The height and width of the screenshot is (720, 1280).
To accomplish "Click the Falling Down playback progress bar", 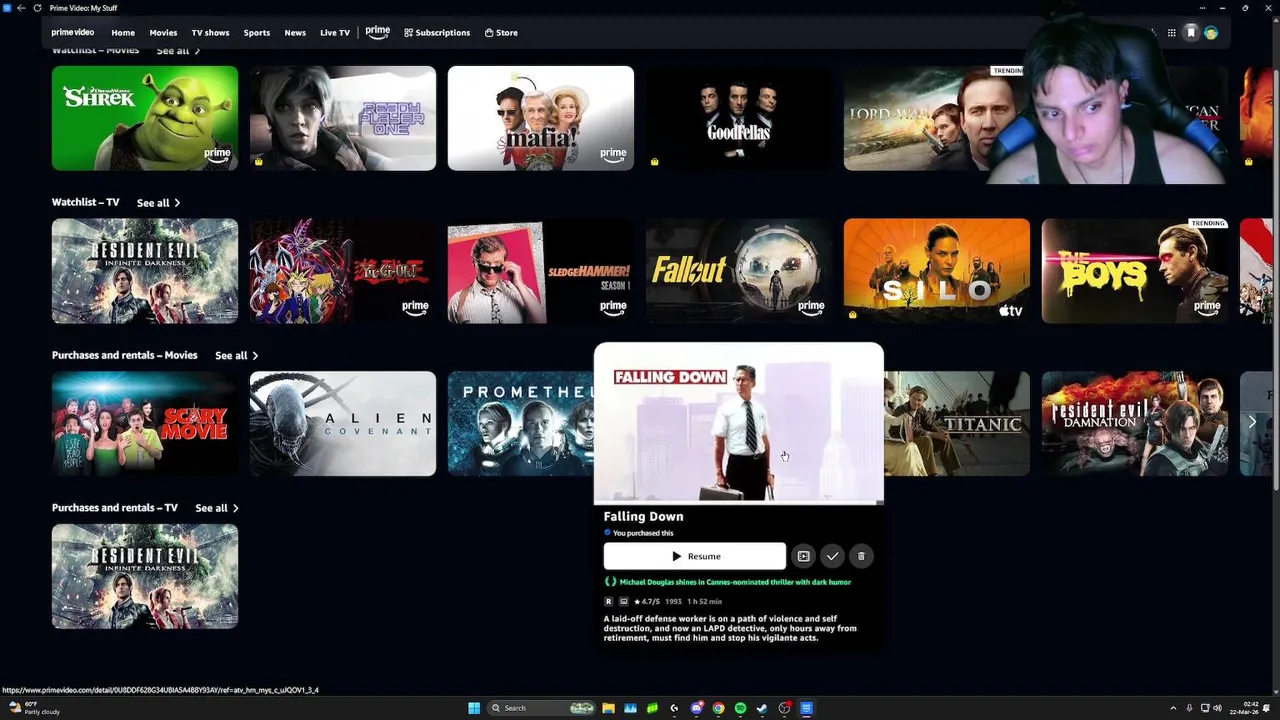I will (739, 502).
